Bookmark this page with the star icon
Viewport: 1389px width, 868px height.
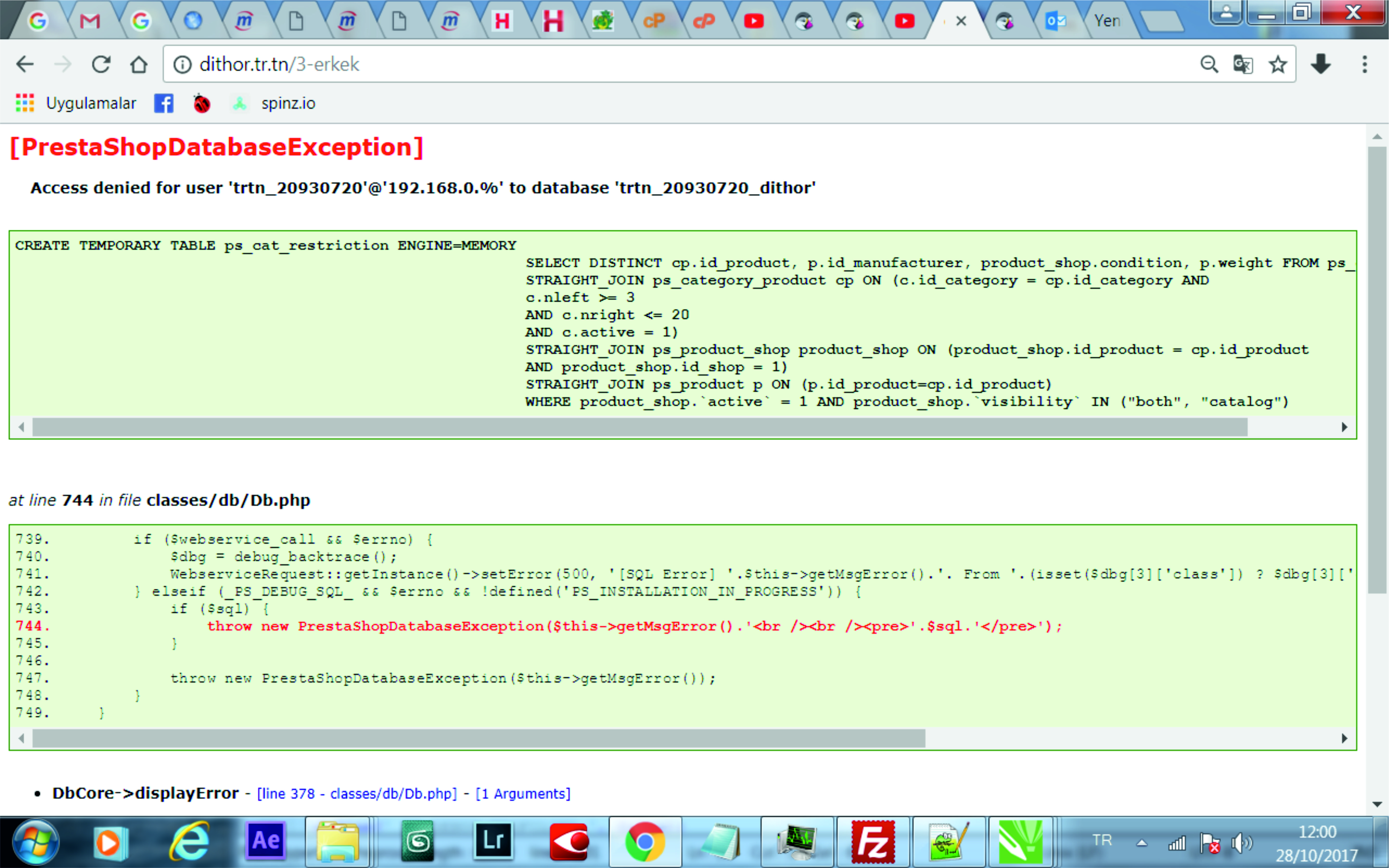tap(1278, 64)
